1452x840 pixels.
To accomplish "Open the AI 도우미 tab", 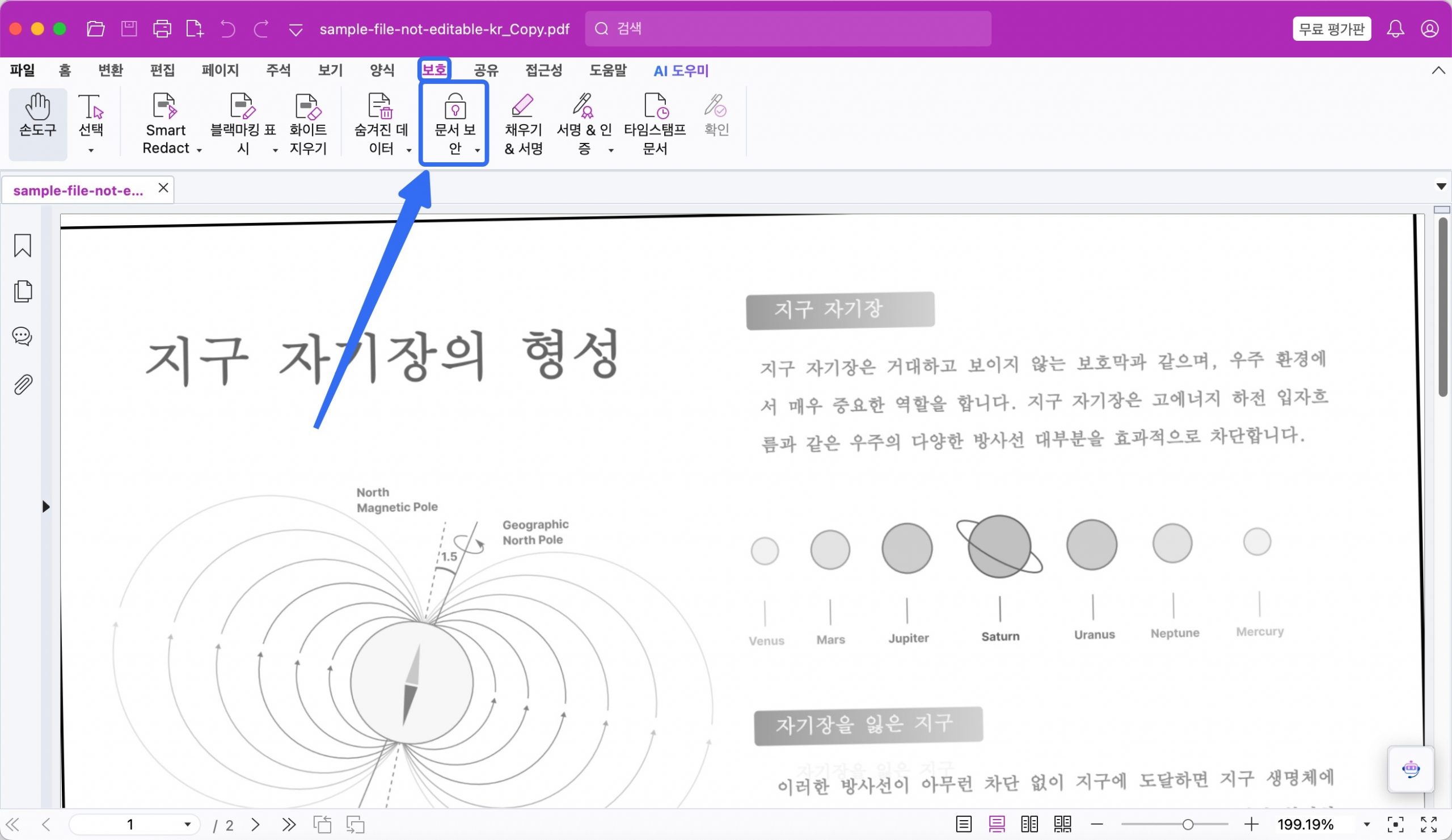I will [x=681, y=70].
